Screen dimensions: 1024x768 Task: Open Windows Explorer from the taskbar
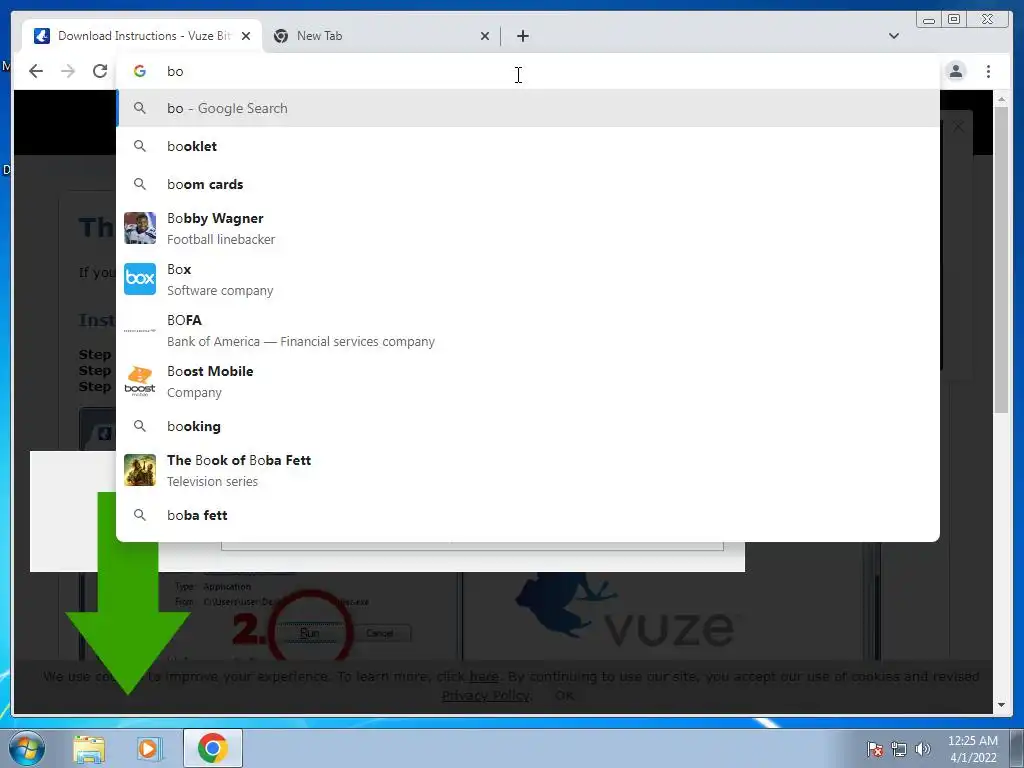pyautogui.click(x=89, y=749)
